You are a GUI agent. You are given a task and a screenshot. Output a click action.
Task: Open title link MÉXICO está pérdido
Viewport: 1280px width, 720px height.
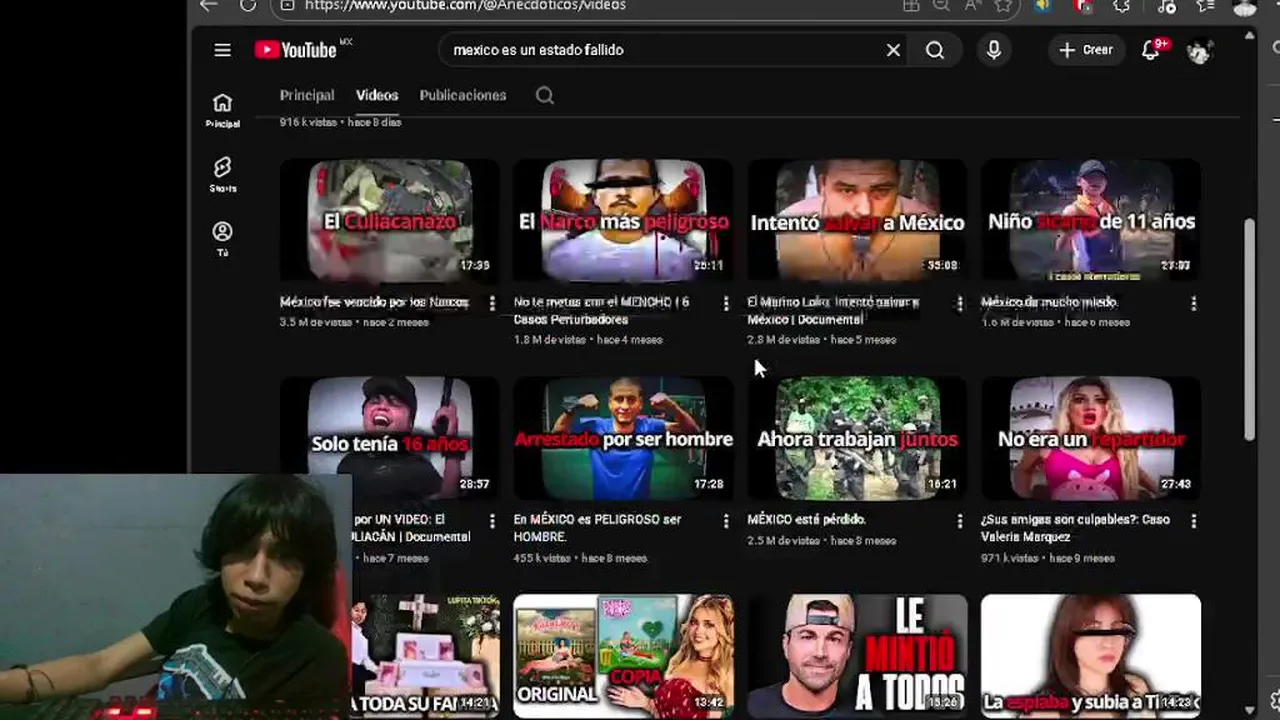pyautogui.click(x=806, y=520)
